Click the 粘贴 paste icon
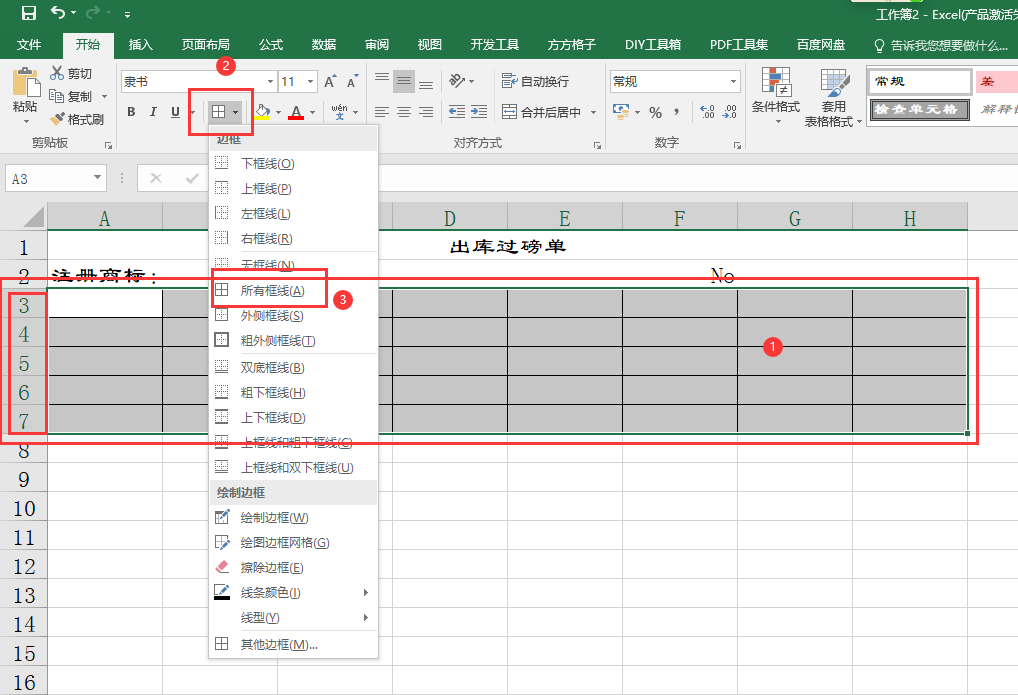Image resolution: width=1018 pixels, height=695 pixels. click(x=25, y=83)
